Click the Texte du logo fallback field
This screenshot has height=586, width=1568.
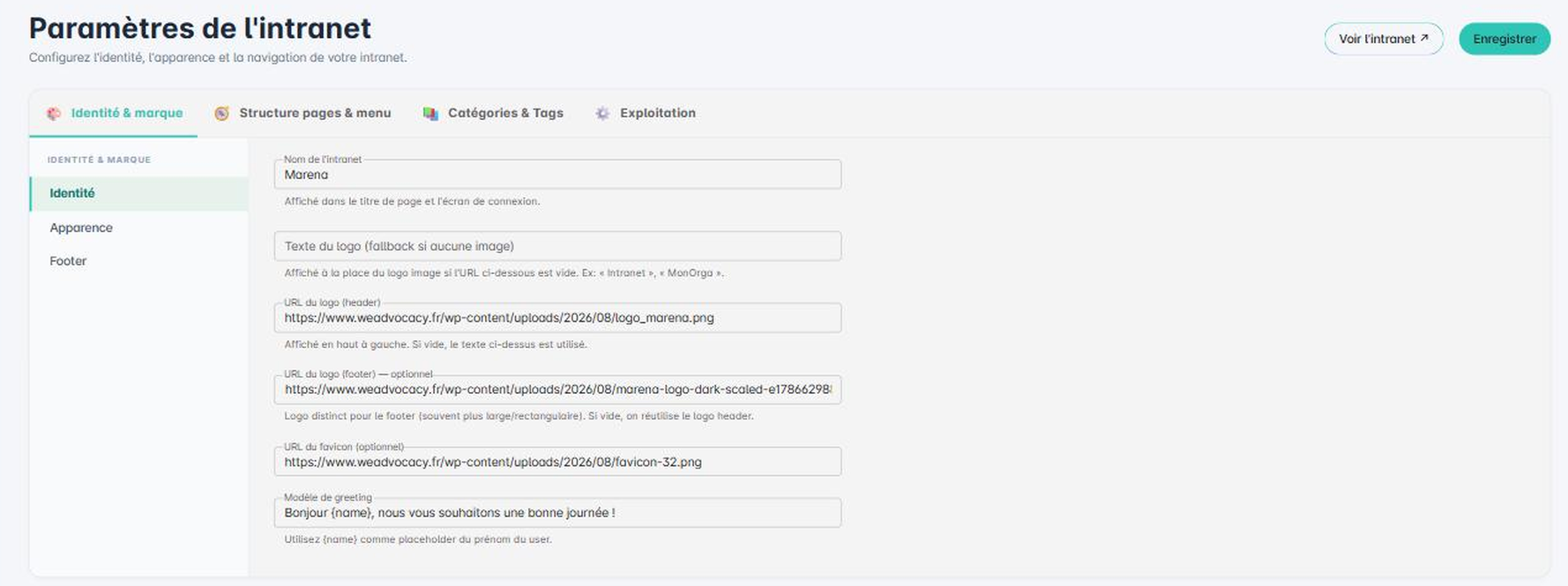click(557, 246)
